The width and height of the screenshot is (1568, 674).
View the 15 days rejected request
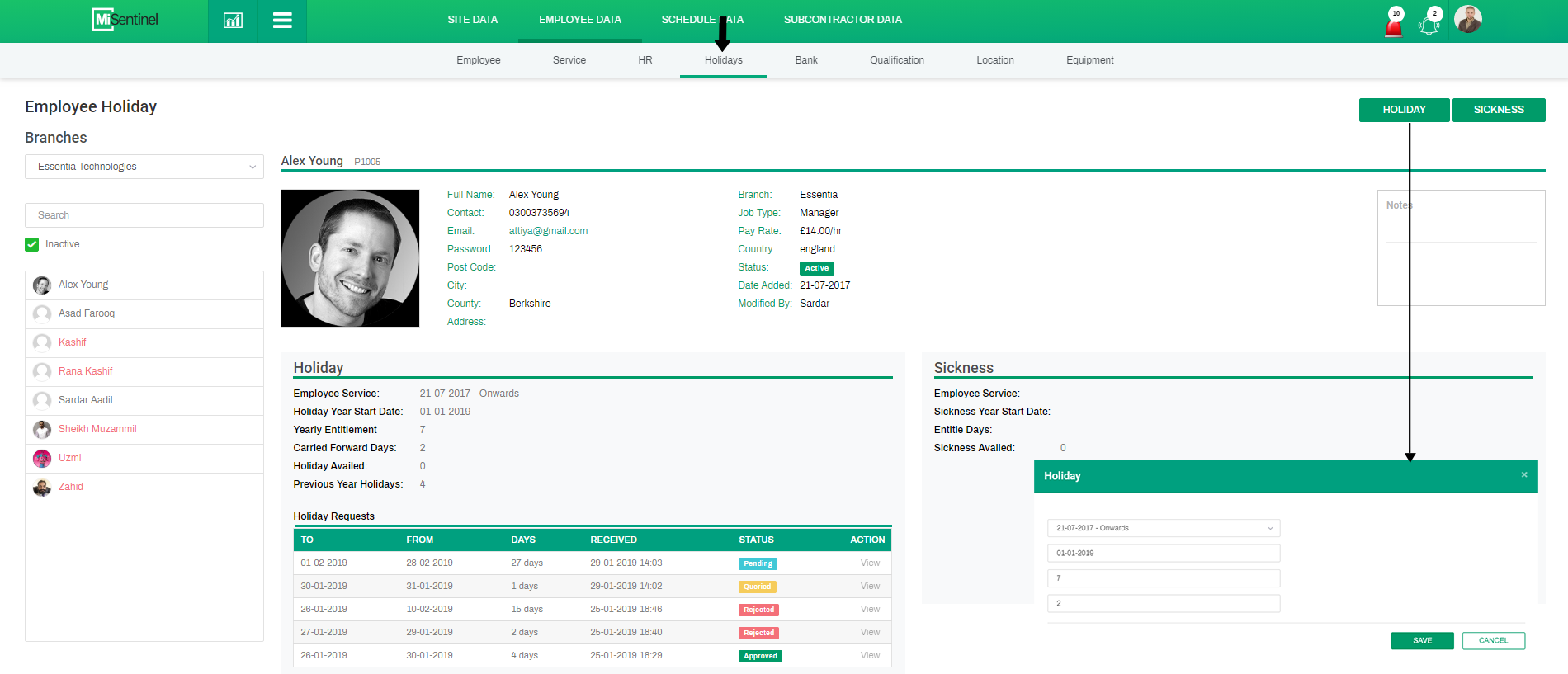pyautogui.click(x=870, y=610)
